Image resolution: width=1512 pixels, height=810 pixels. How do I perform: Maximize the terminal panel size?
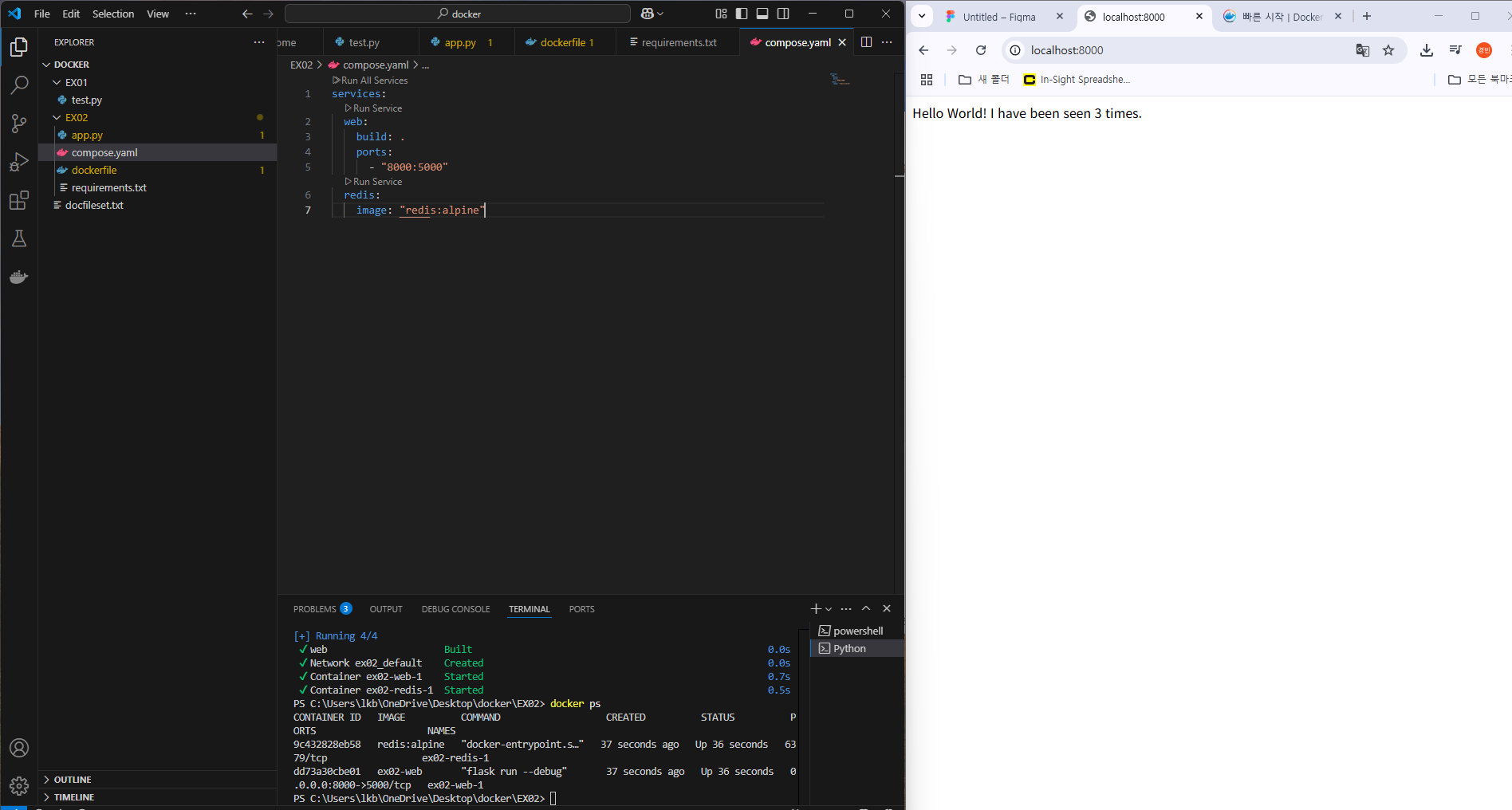point(866,608)
